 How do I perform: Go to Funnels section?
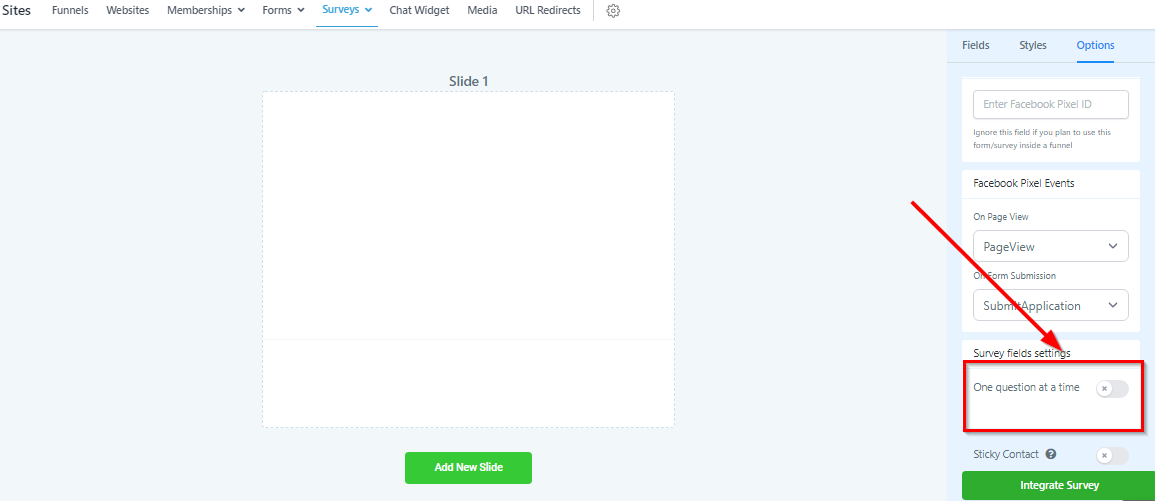point(70,10)
